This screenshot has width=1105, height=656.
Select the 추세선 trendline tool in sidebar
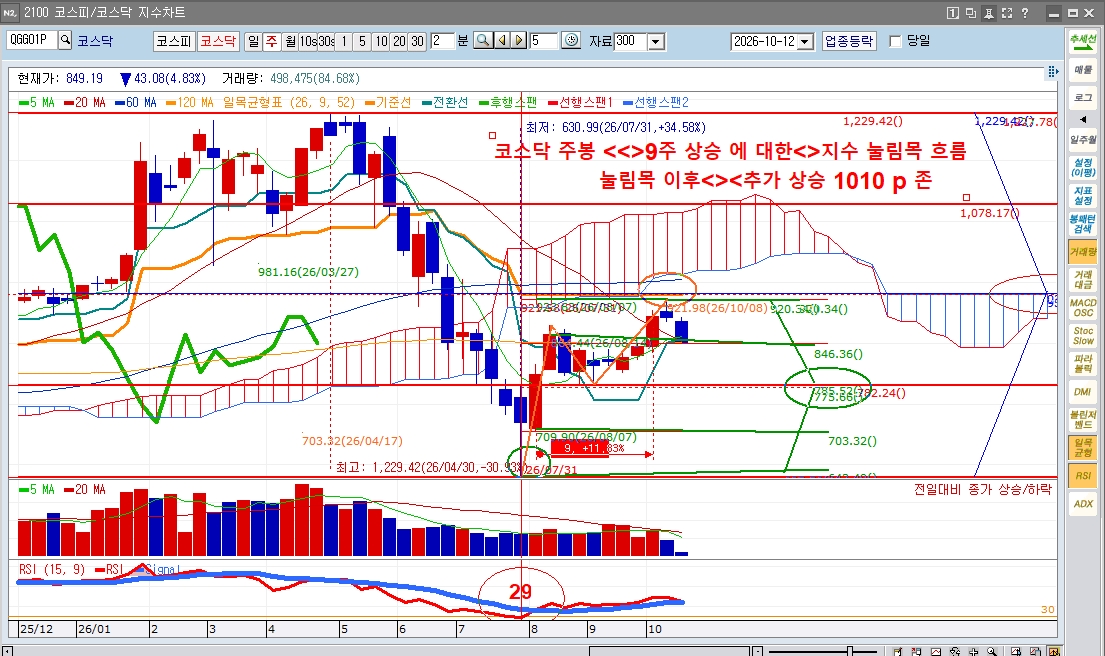[1082, 42]
